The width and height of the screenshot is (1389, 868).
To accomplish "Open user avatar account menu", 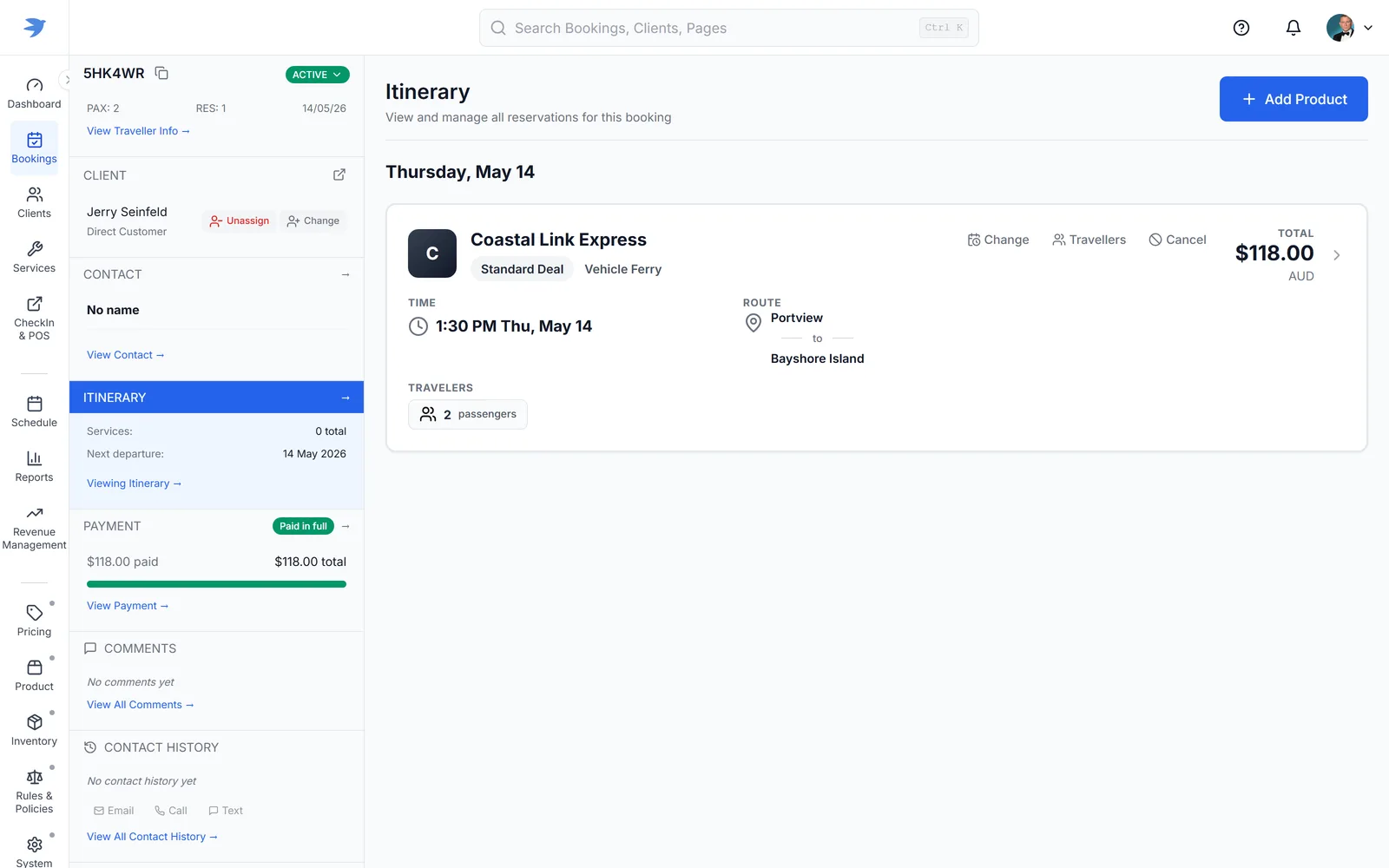I will (1349, 28).
